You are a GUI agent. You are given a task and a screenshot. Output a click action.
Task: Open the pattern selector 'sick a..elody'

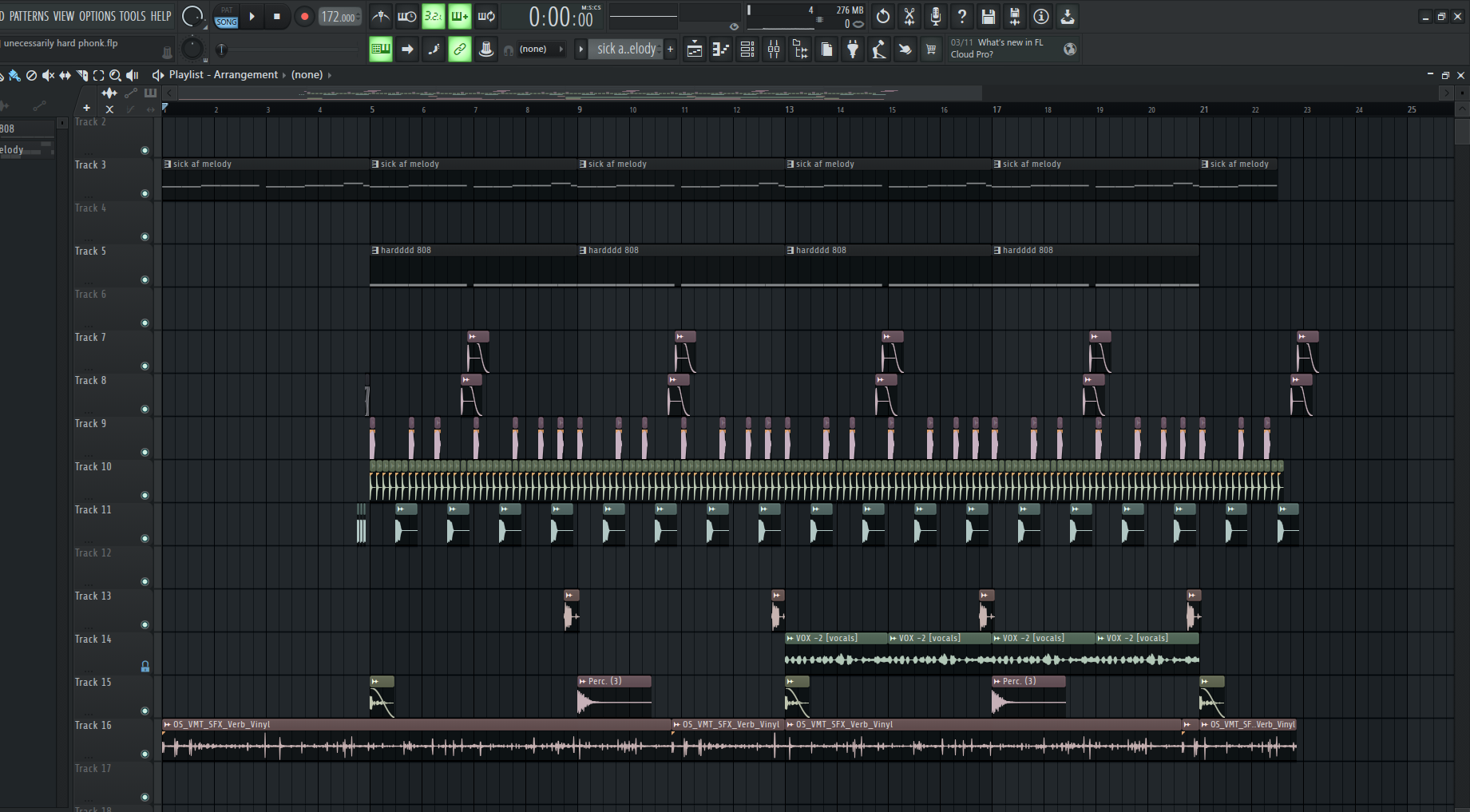(x=627, y=50)
